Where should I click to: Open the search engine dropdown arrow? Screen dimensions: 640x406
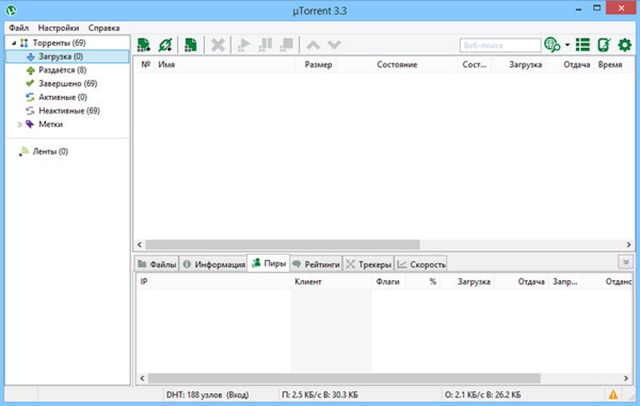point(567,45)
